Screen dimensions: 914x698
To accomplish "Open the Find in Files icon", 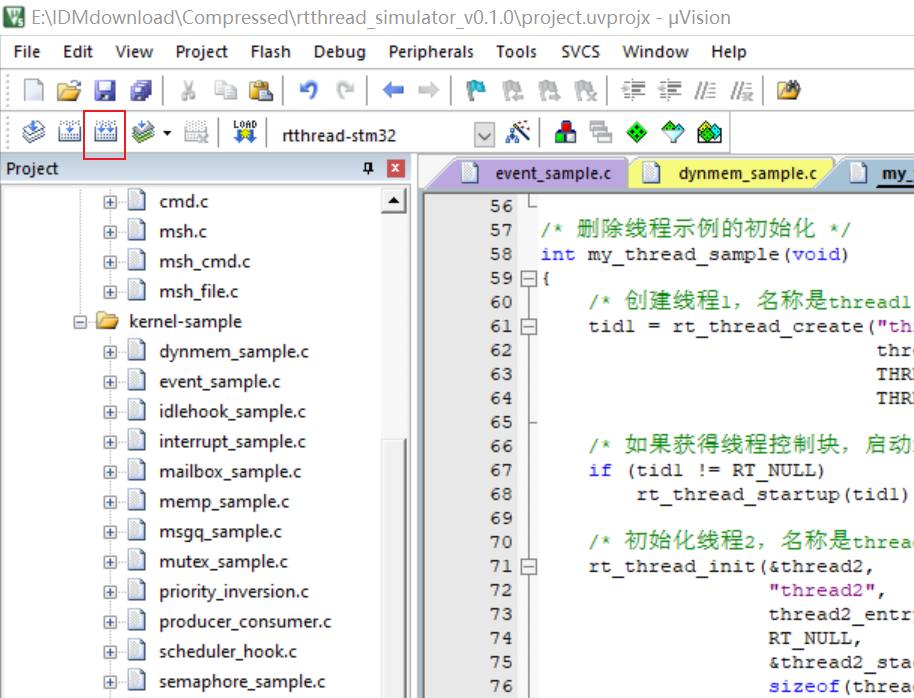I will [789, 90].
